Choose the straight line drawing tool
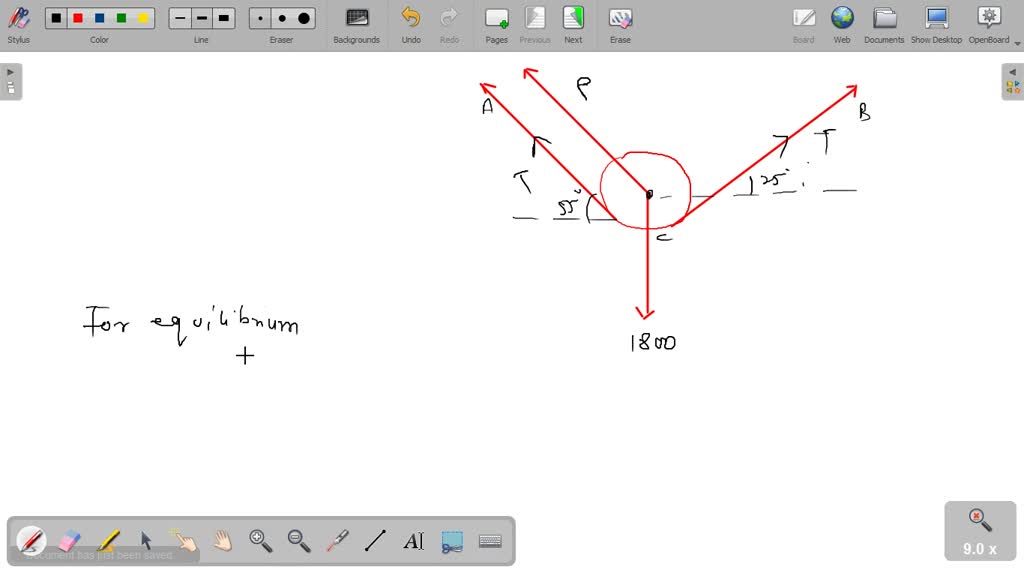This screenshot has height=576, width=1024. tap(375, 541)
